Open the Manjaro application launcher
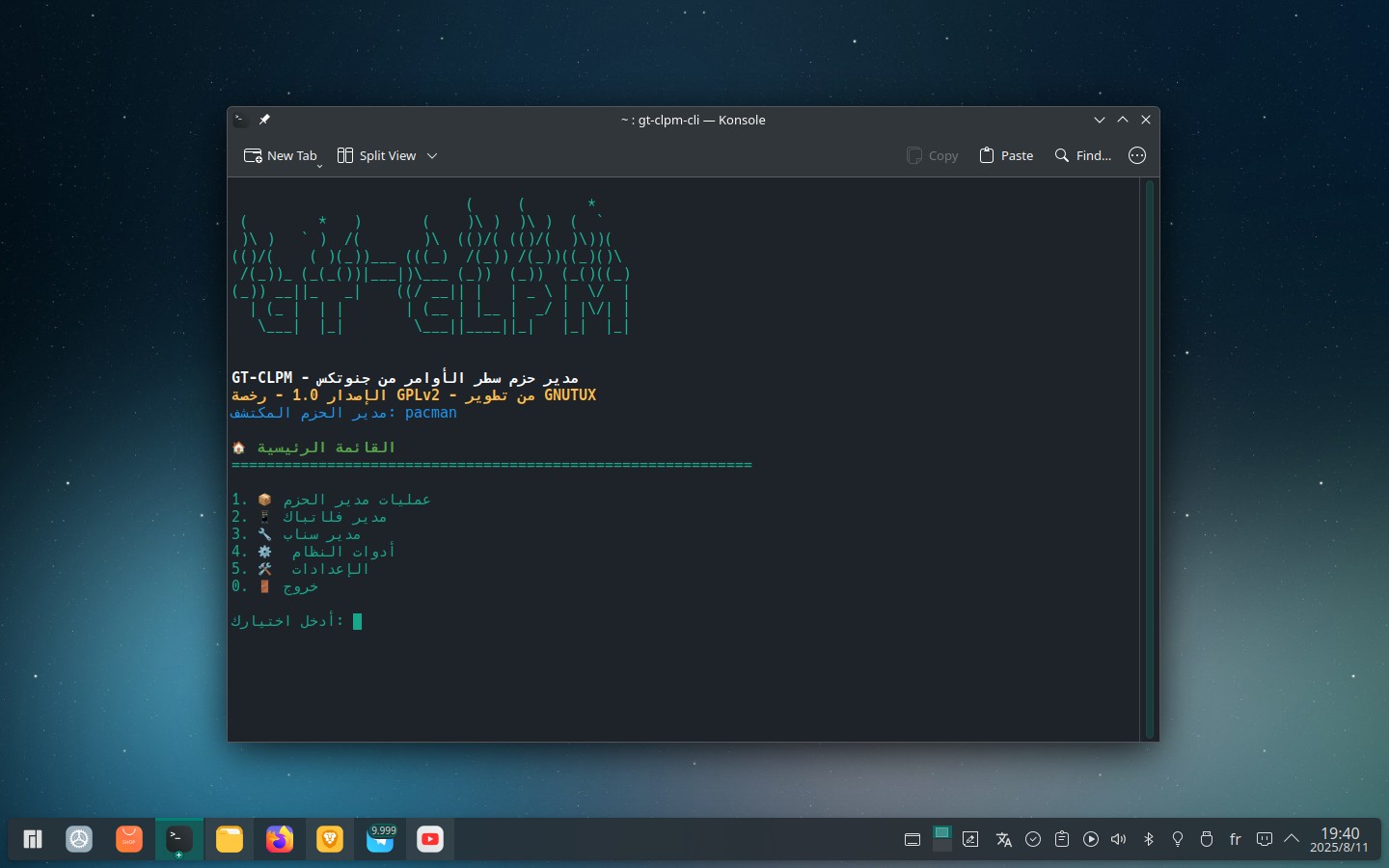This screenshot has height=868, width=1389. [x=33, y=839]
